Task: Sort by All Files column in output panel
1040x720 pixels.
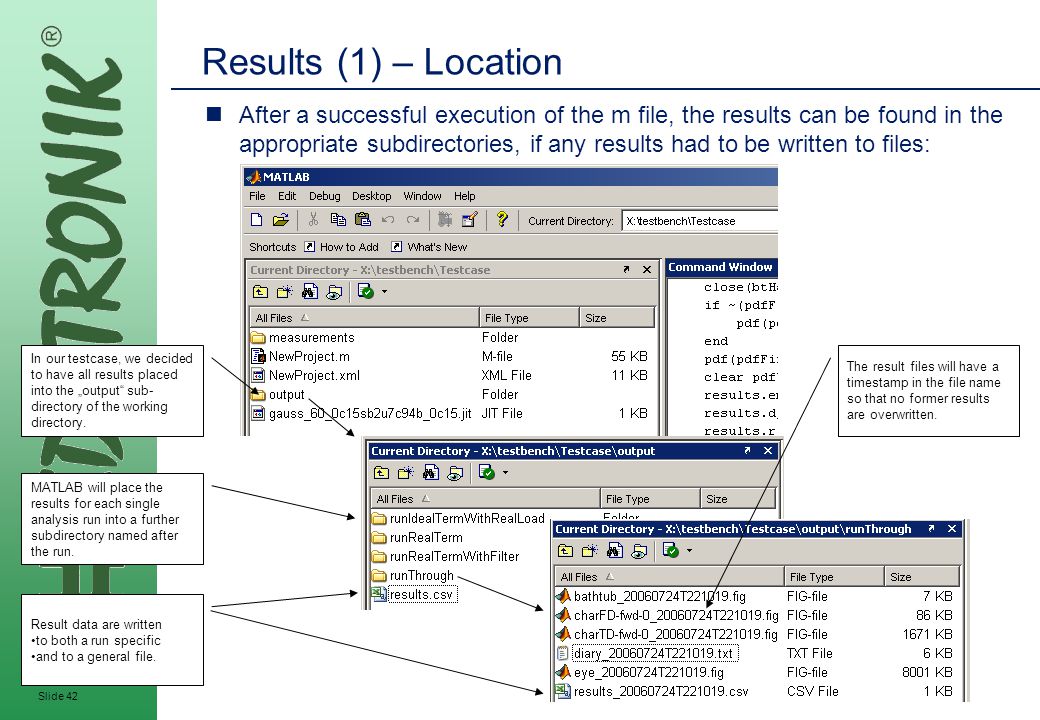Action: [486, 499]
